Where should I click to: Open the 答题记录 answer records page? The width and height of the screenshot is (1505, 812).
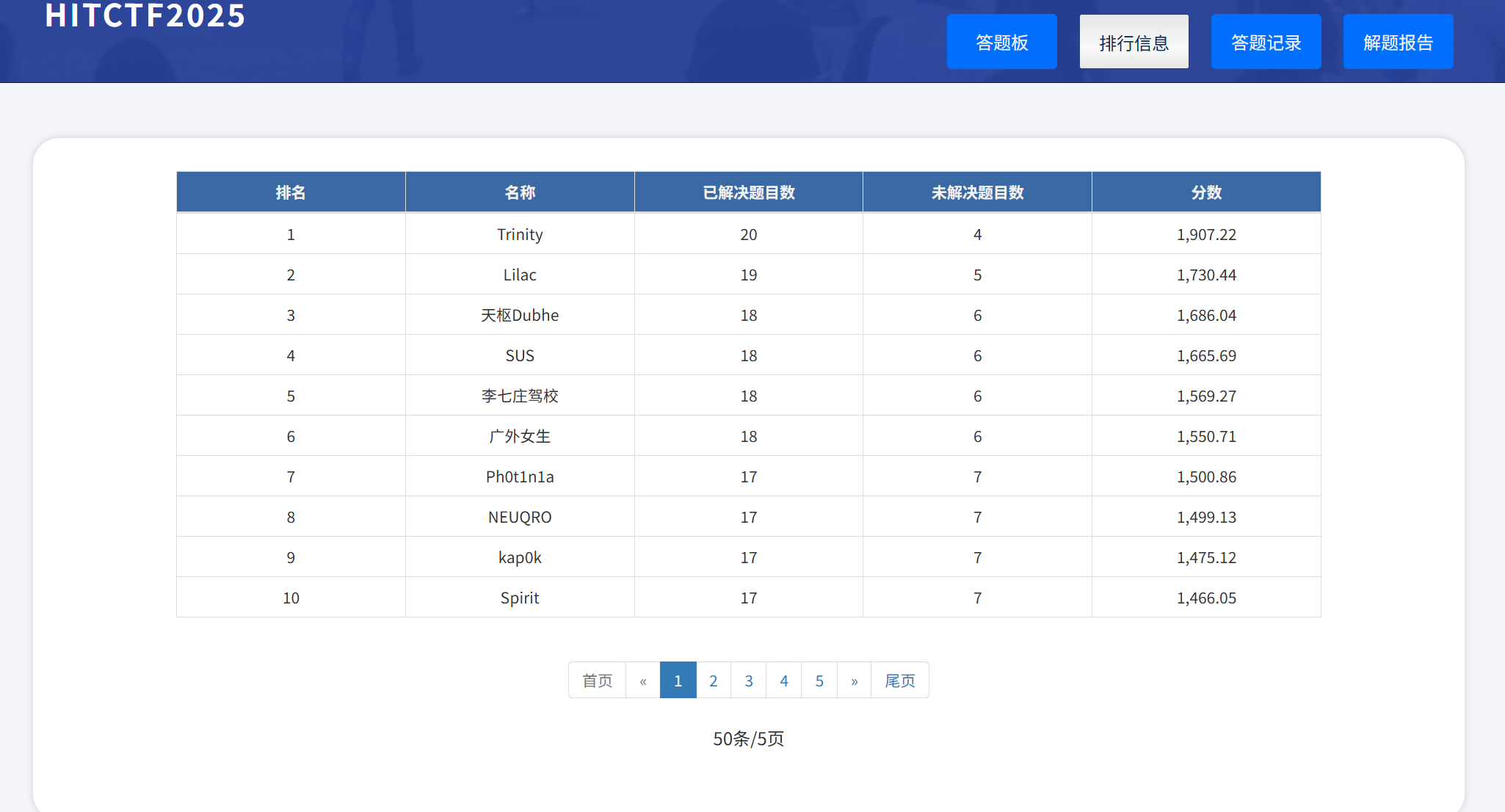(x=1266, y=42)
